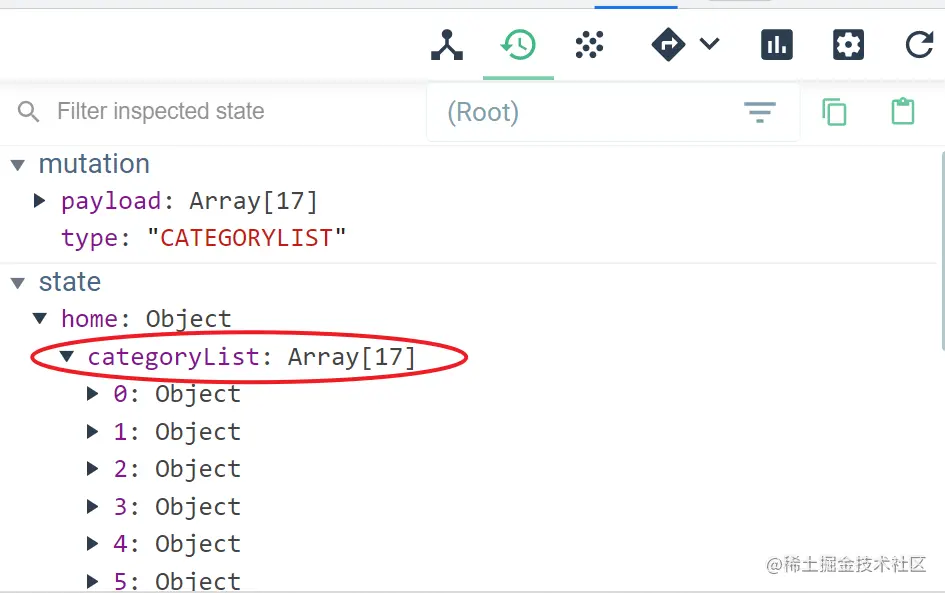Open the Routing tab icon
The image size is (945, 593).
pos(668,45)
